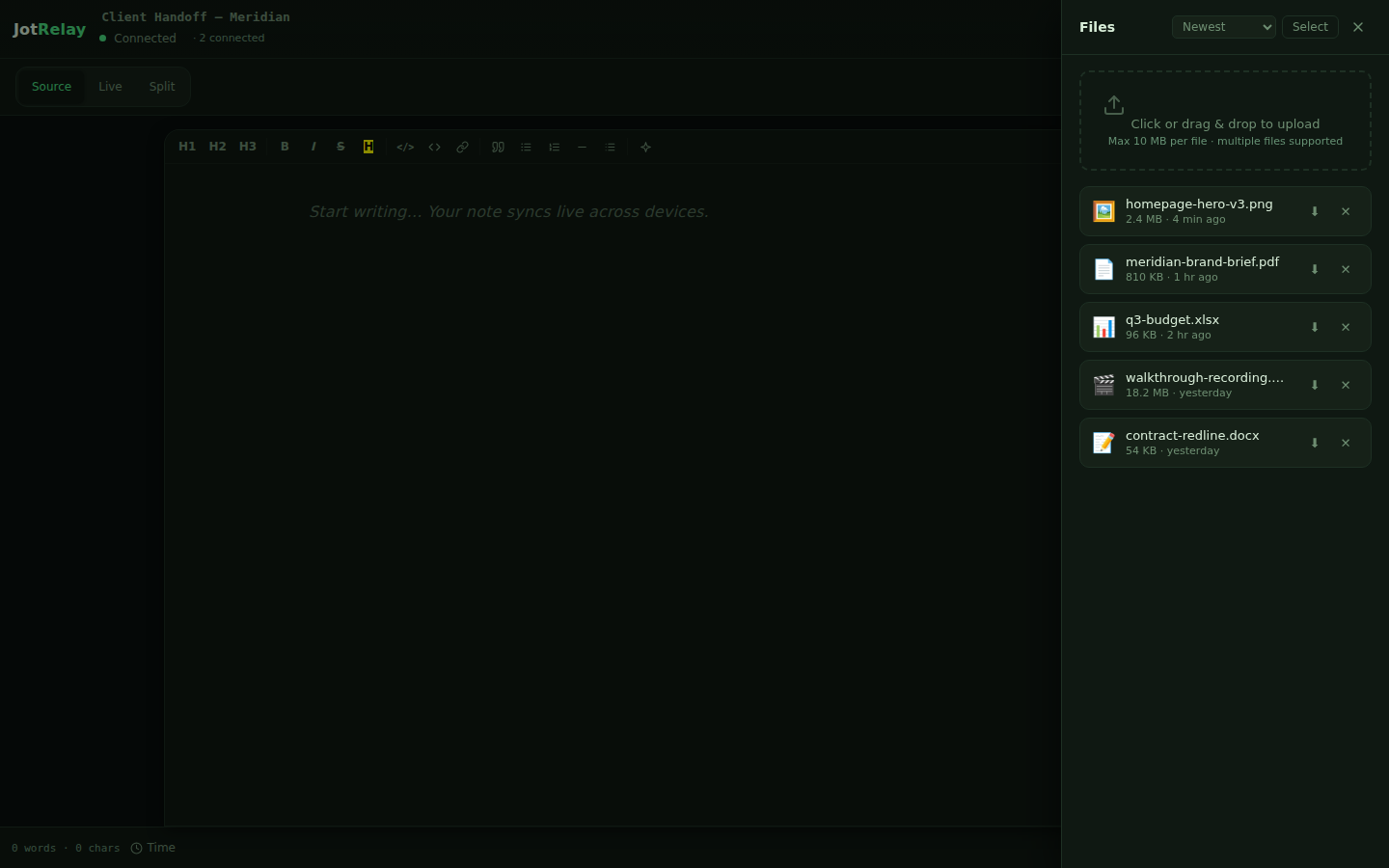Click the Select button in Files
The height and width of the screenshot is (868, 1389).
coord(1310,27)
